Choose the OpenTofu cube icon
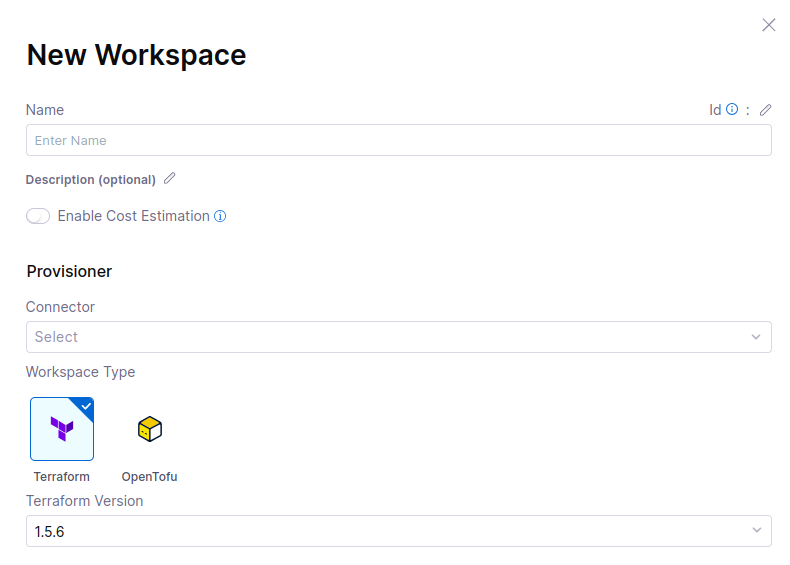This screenshot has width=790, height=565. click(x=149, y=429)
